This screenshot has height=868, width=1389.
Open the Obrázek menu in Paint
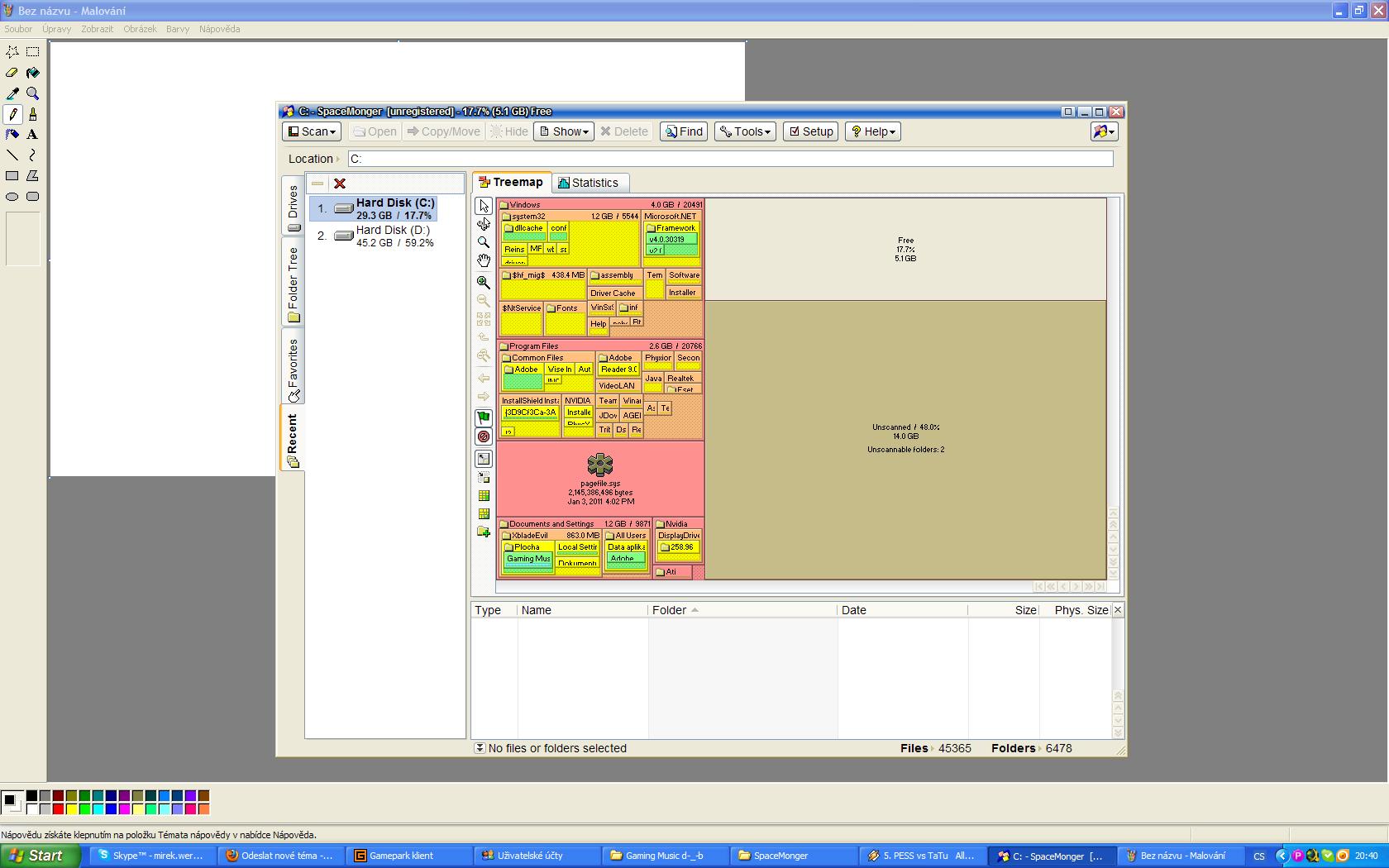(x=140, y=29)
